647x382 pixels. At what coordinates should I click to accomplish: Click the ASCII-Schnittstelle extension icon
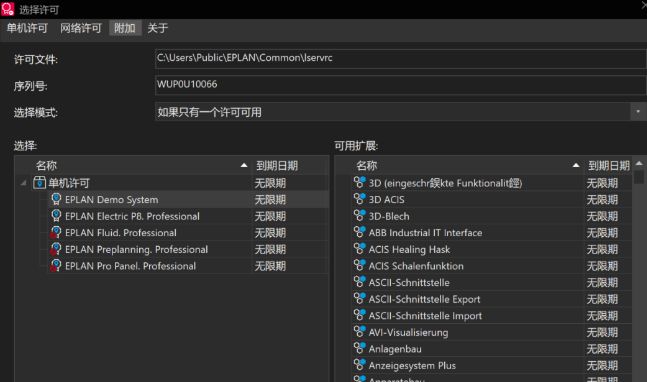point(359,281)
